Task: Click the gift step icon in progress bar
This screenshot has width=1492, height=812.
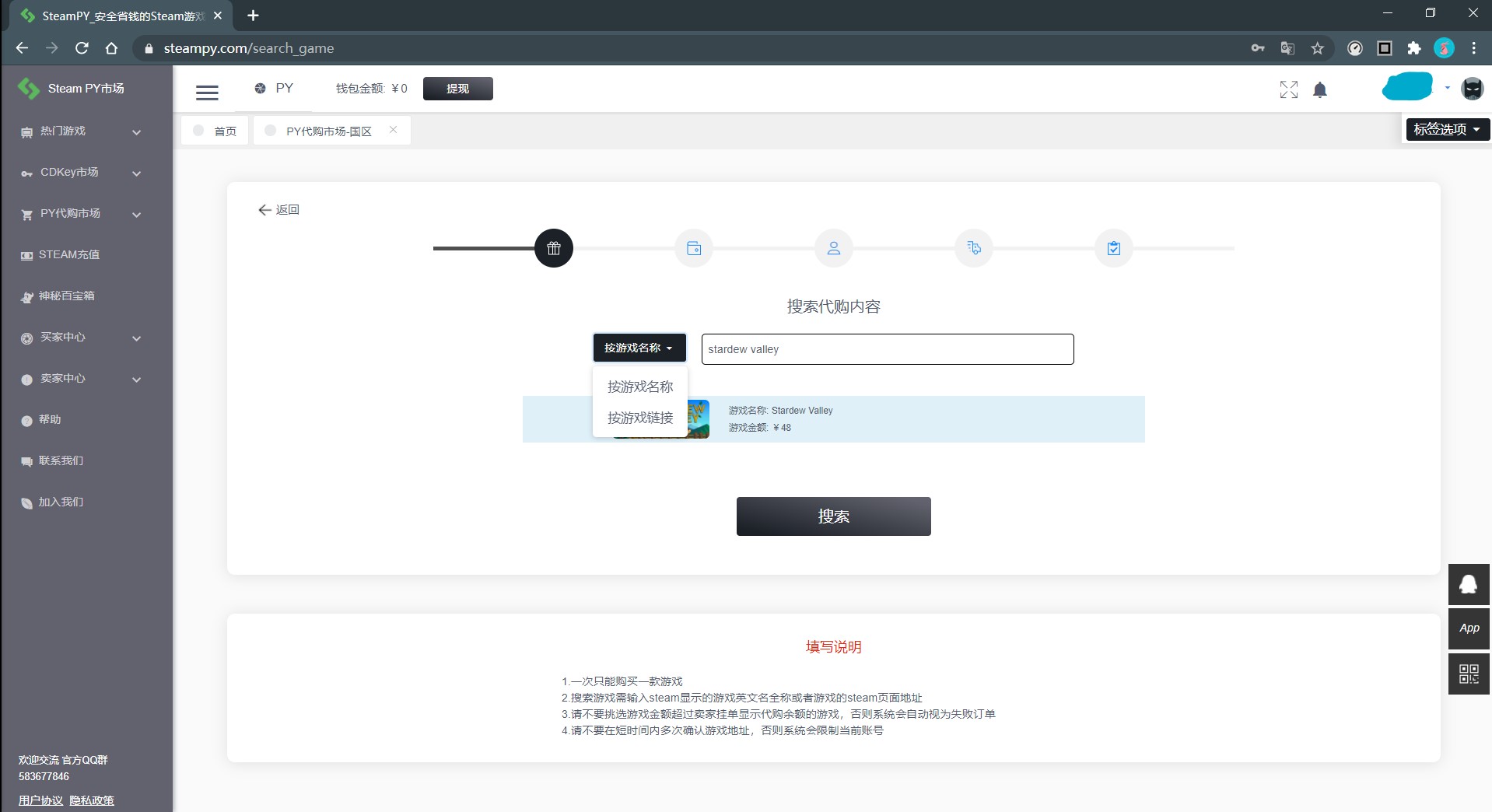Action: click(554, 248)
